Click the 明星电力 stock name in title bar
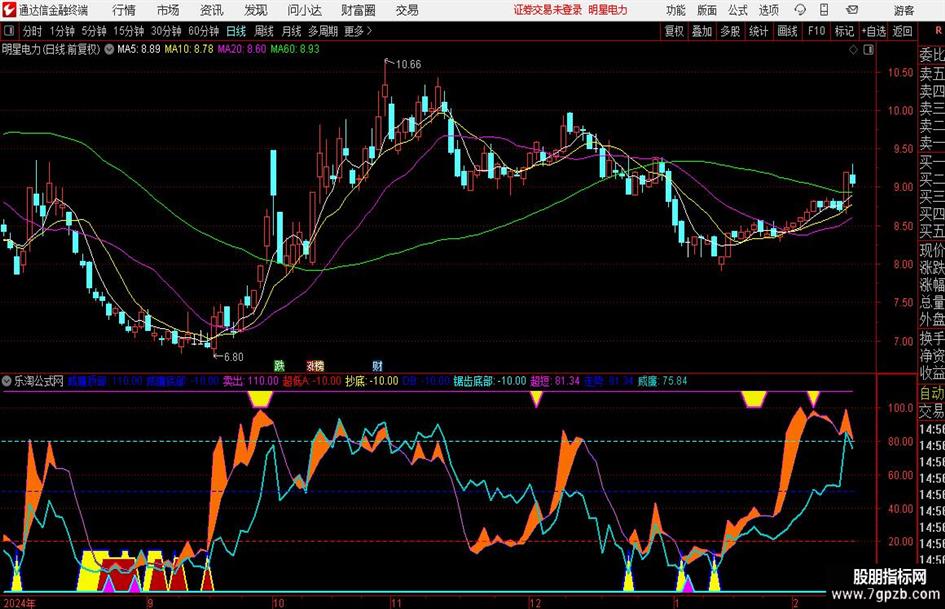 pyautogui.click(x=608, y=10)
